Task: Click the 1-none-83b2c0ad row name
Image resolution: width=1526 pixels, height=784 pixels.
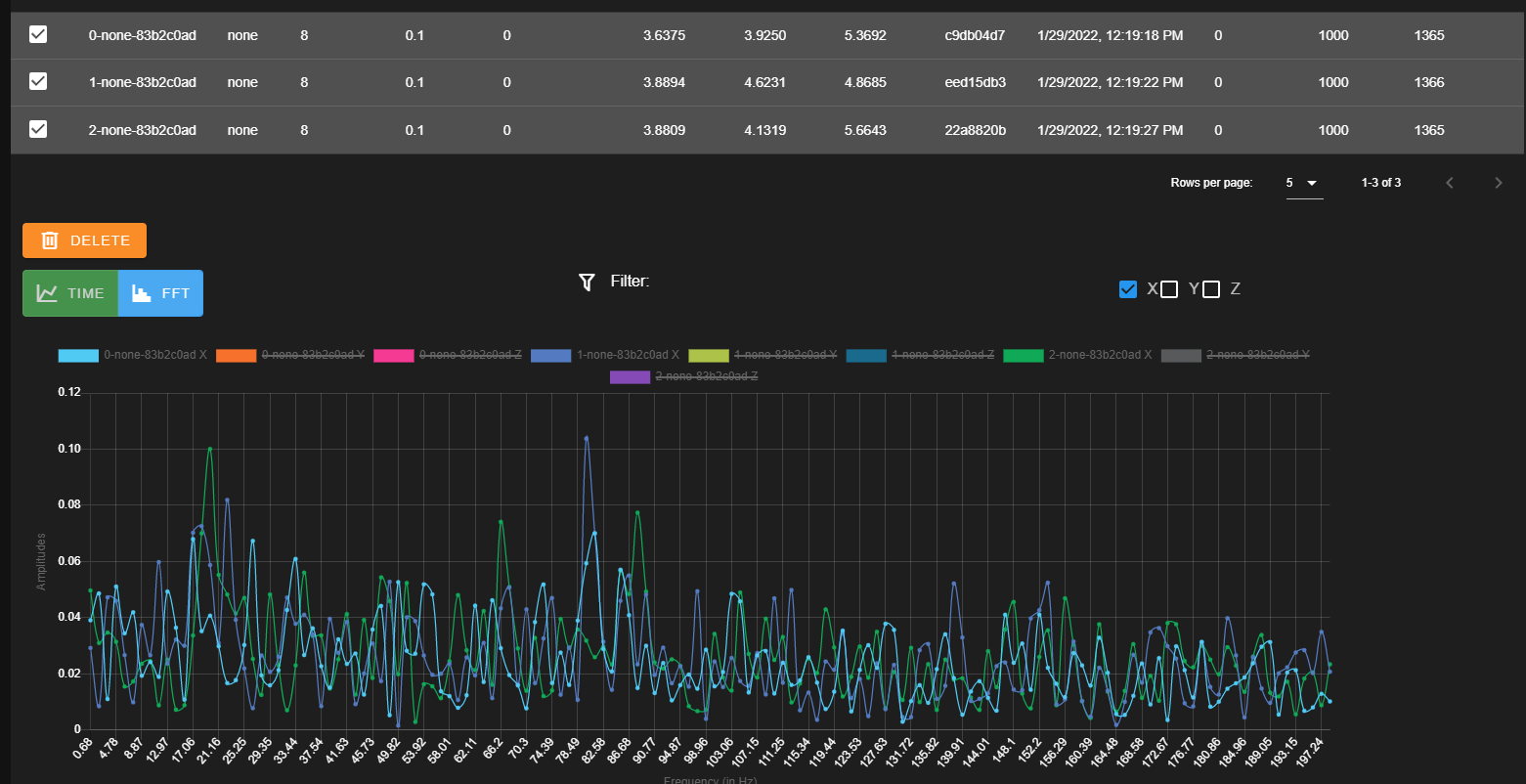Action: tap(143, 82)
